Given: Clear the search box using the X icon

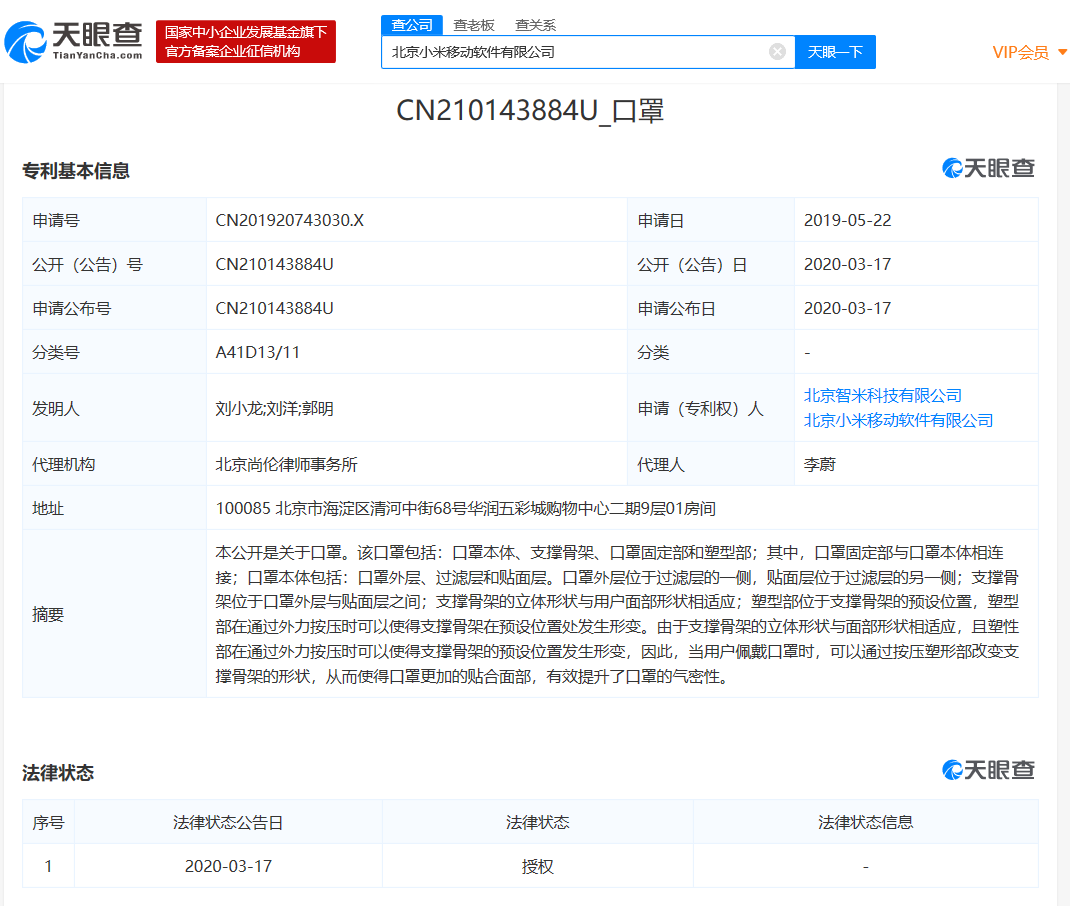Looking at the screenshot, I should (777, 51).
